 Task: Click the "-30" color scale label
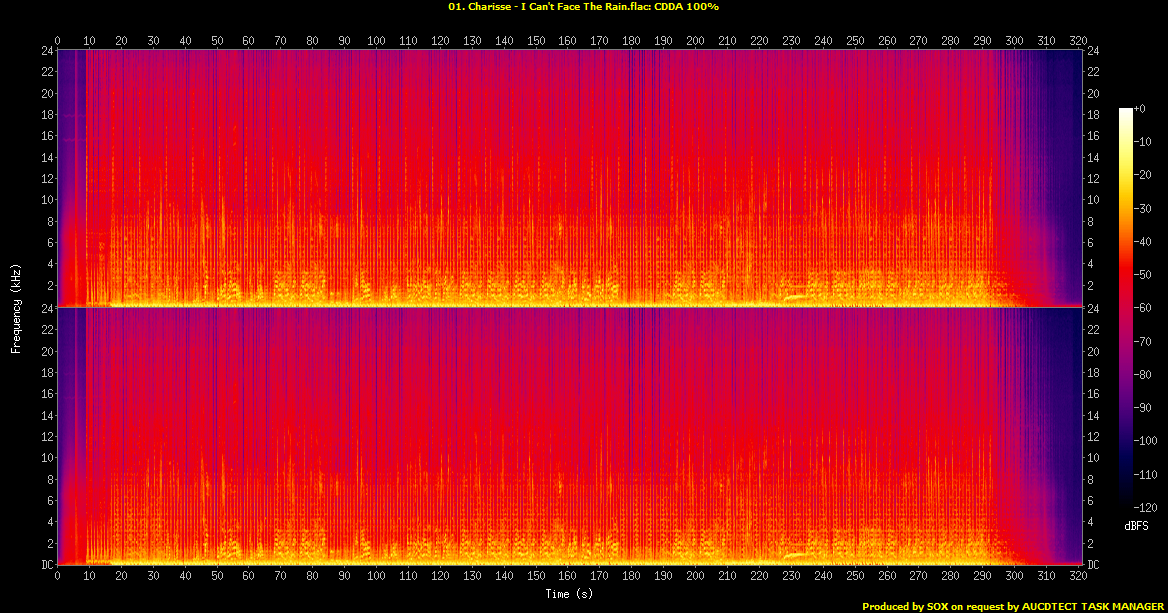tap(1143, 209)
